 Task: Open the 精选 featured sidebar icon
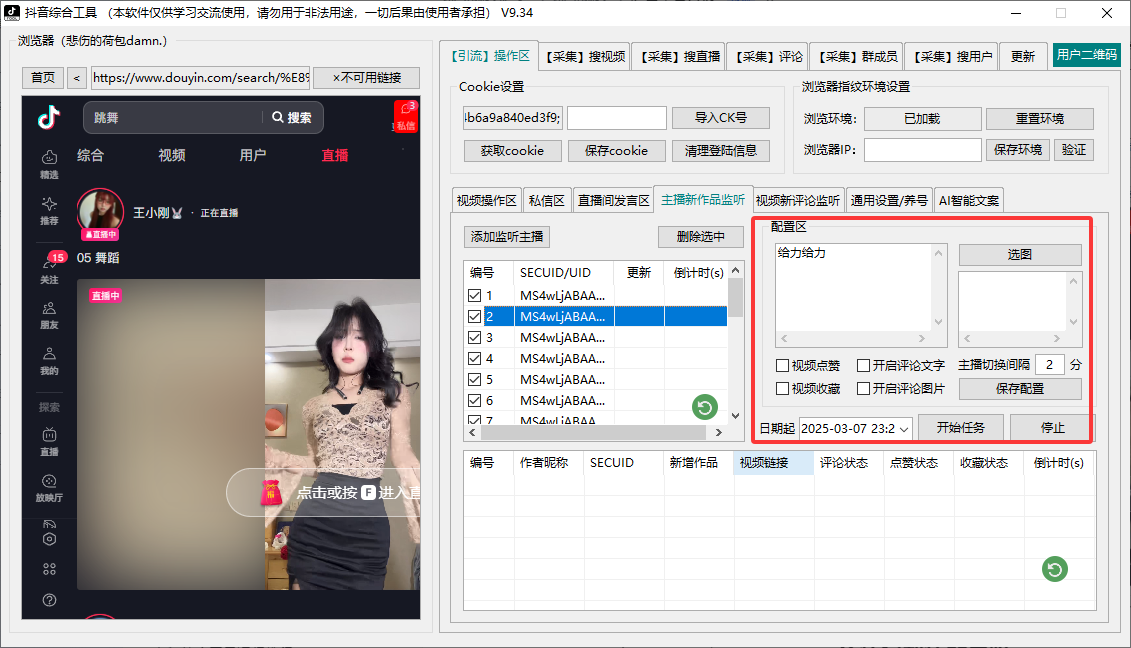49,163
